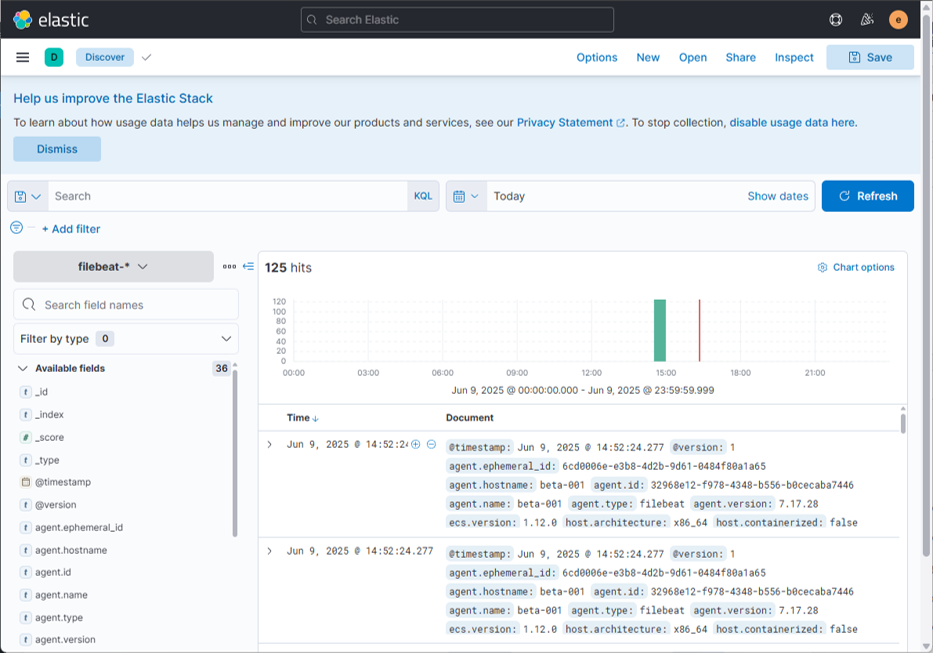This screenshot has height=653, width=933.
Task: Click the page vertical scrollbar
Action: point(926,286)
